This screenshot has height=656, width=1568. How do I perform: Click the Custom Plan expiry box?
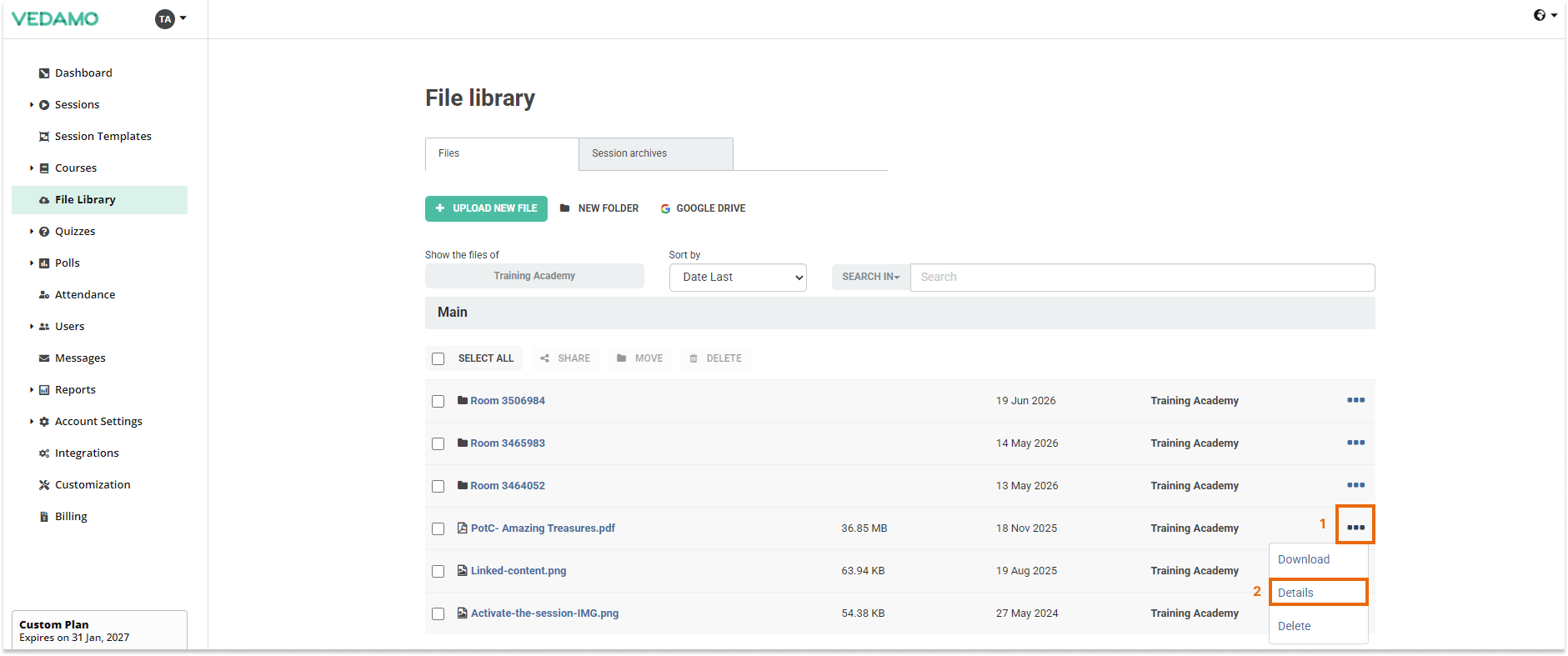point(99,631)
